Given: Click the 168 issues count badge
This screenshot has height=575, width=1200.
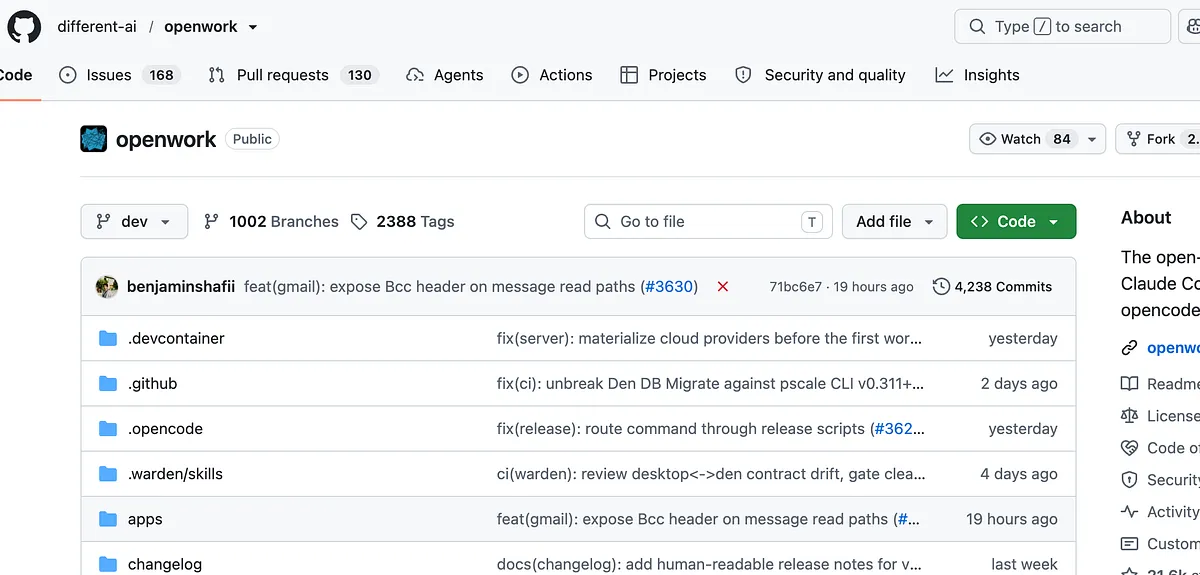Looking at the screenshot, I should [161, 75].
